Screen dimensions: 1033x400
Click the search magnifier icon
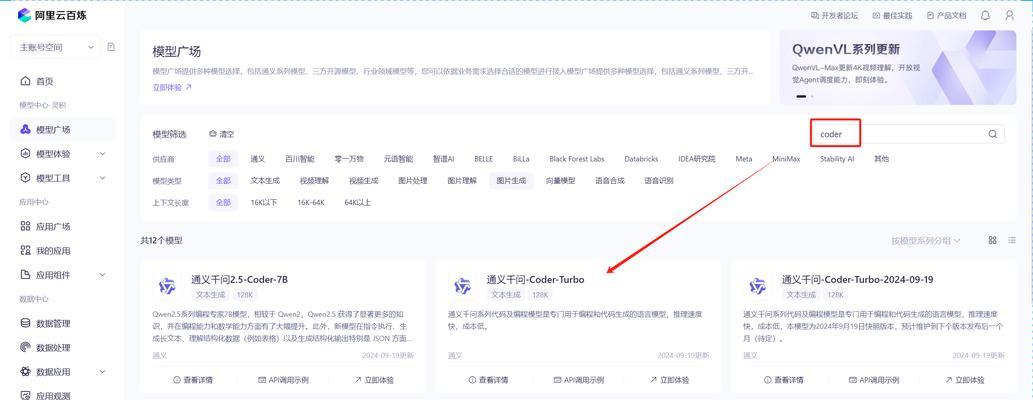tap(993, 134)
